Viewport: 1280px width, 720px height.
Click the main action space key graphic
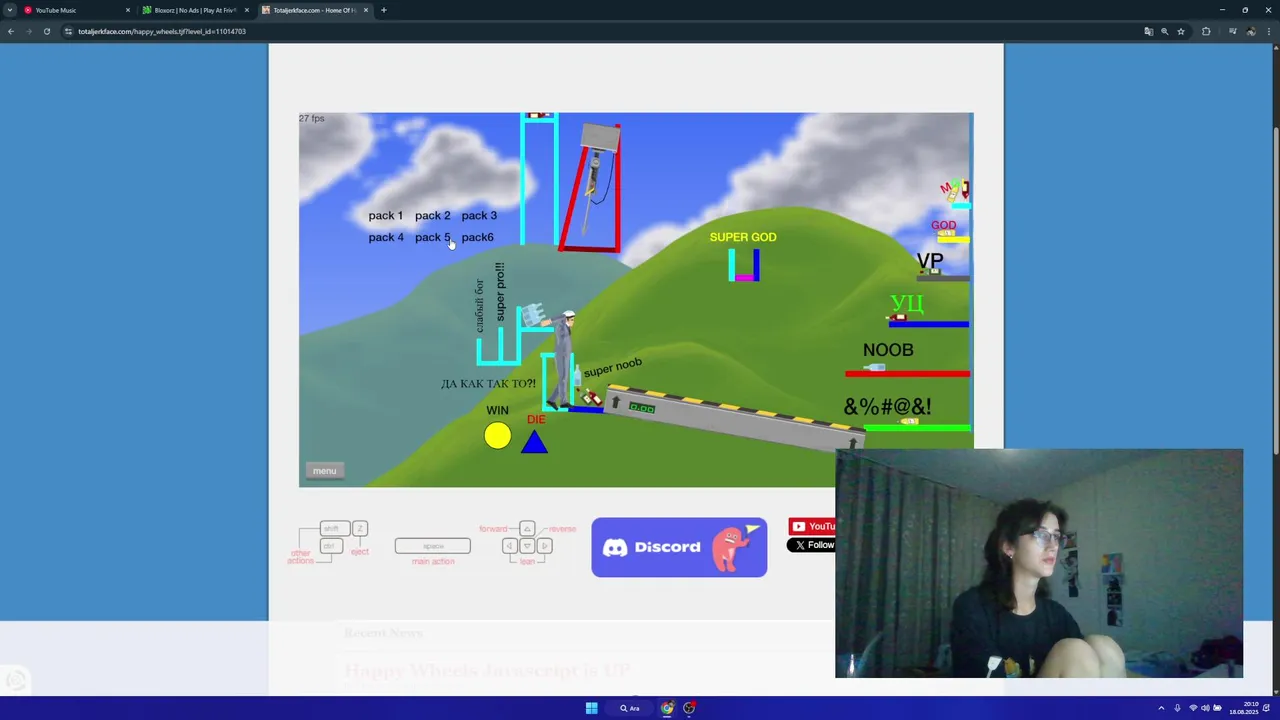point(432,546)
